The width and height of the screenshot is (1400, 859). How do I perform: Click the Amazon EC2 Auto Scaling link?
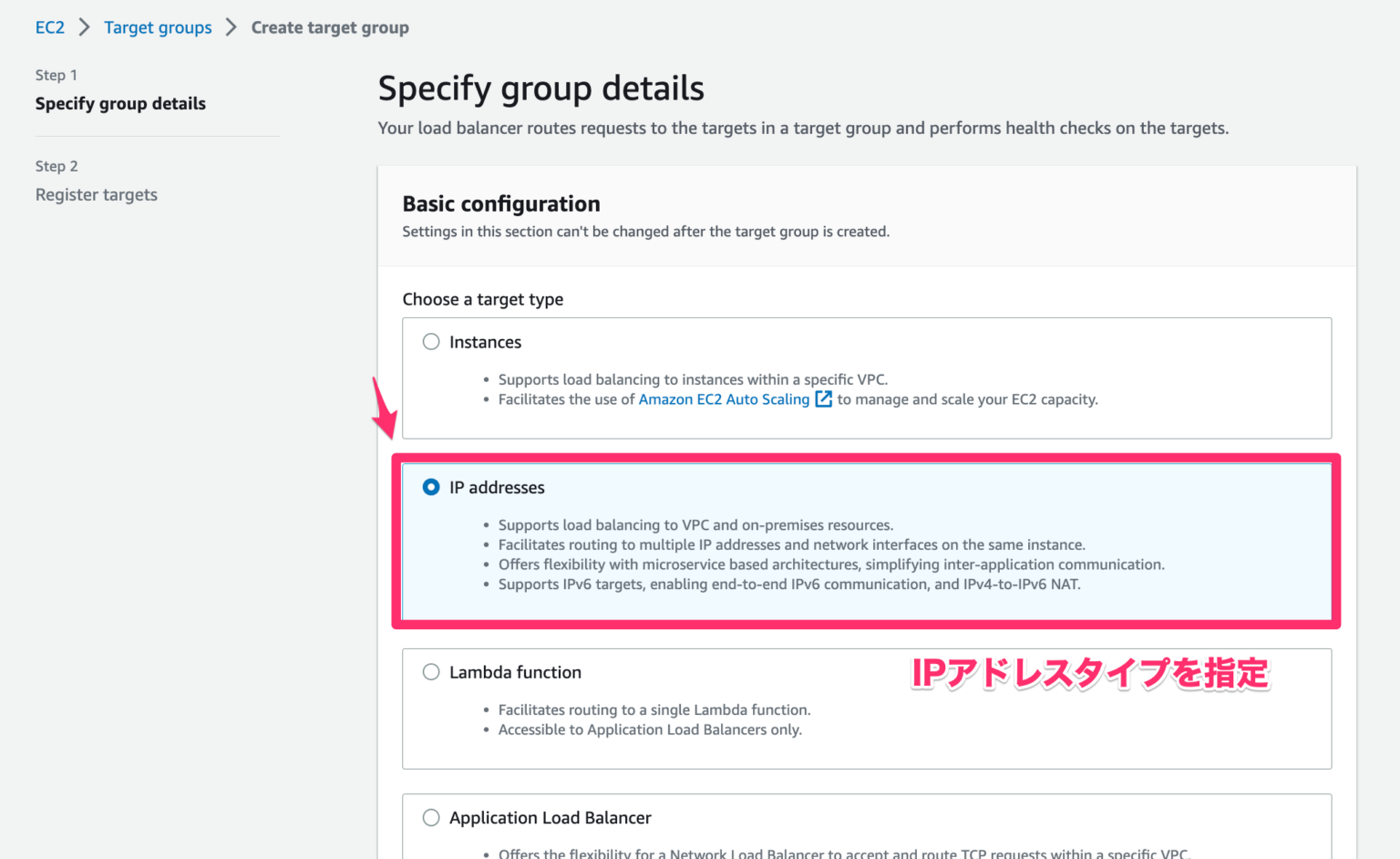723,398
